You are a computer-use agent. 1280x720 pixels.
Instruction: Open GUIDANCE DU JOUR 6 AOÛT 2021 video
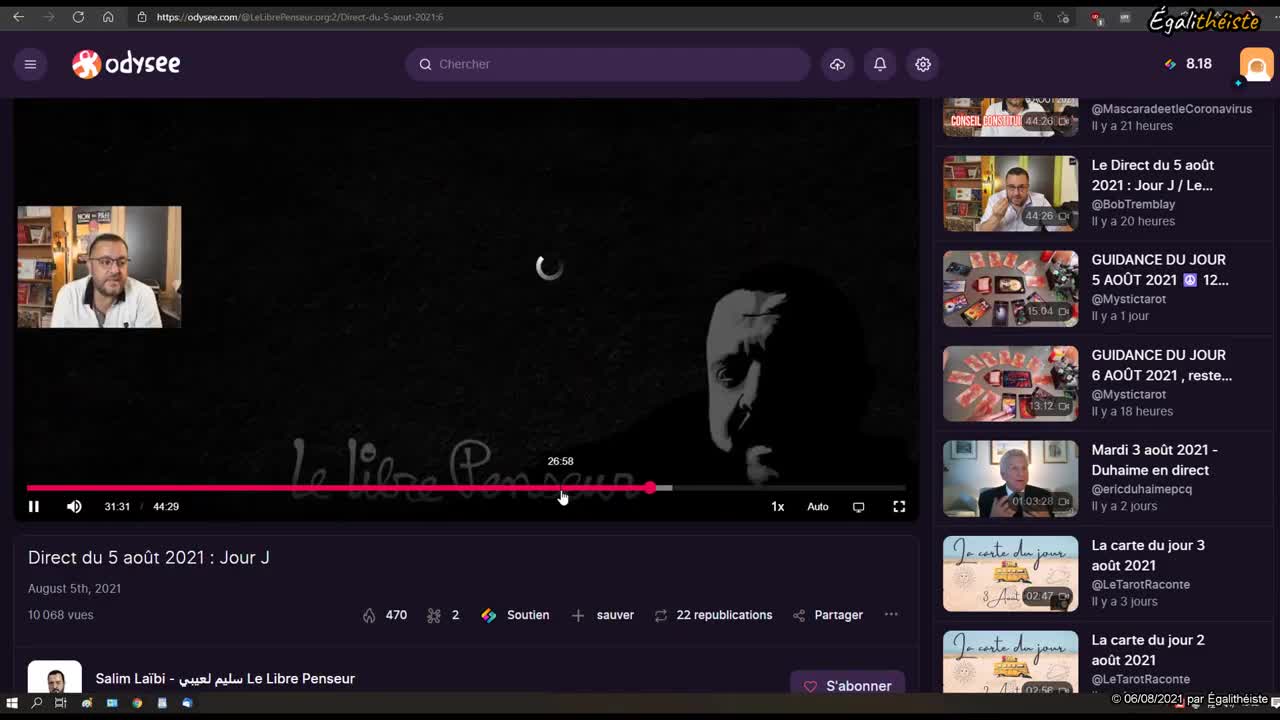[x=1161, y=365]
